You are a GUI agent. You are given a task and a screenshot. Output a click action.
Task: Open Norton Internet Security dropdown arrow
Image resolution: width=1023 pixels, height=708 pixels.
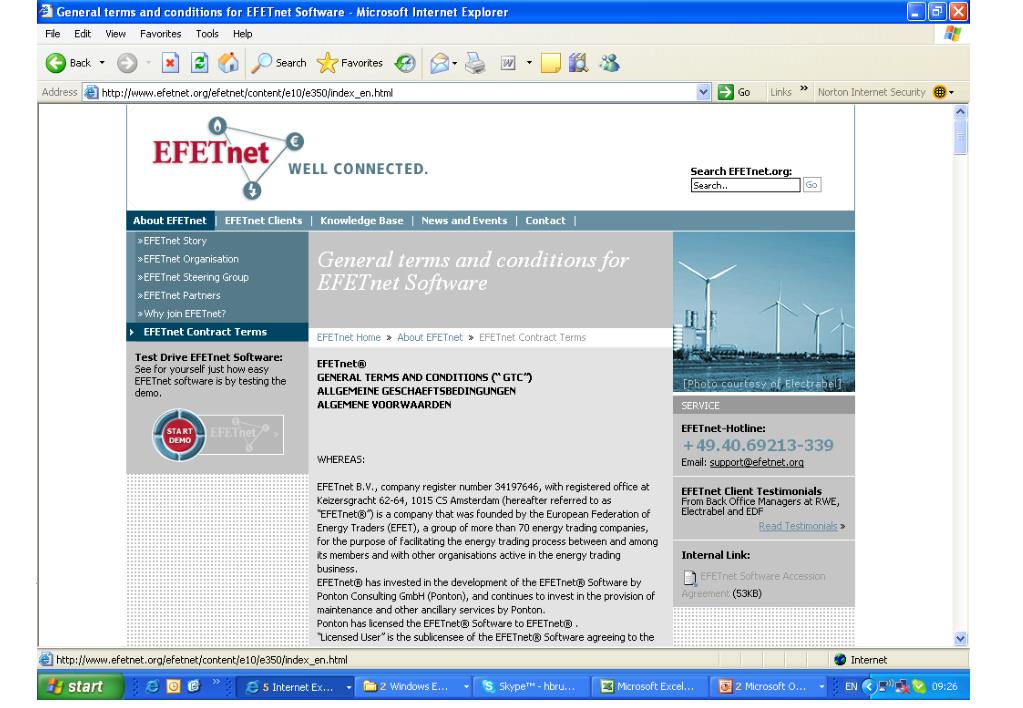(951, 93)
